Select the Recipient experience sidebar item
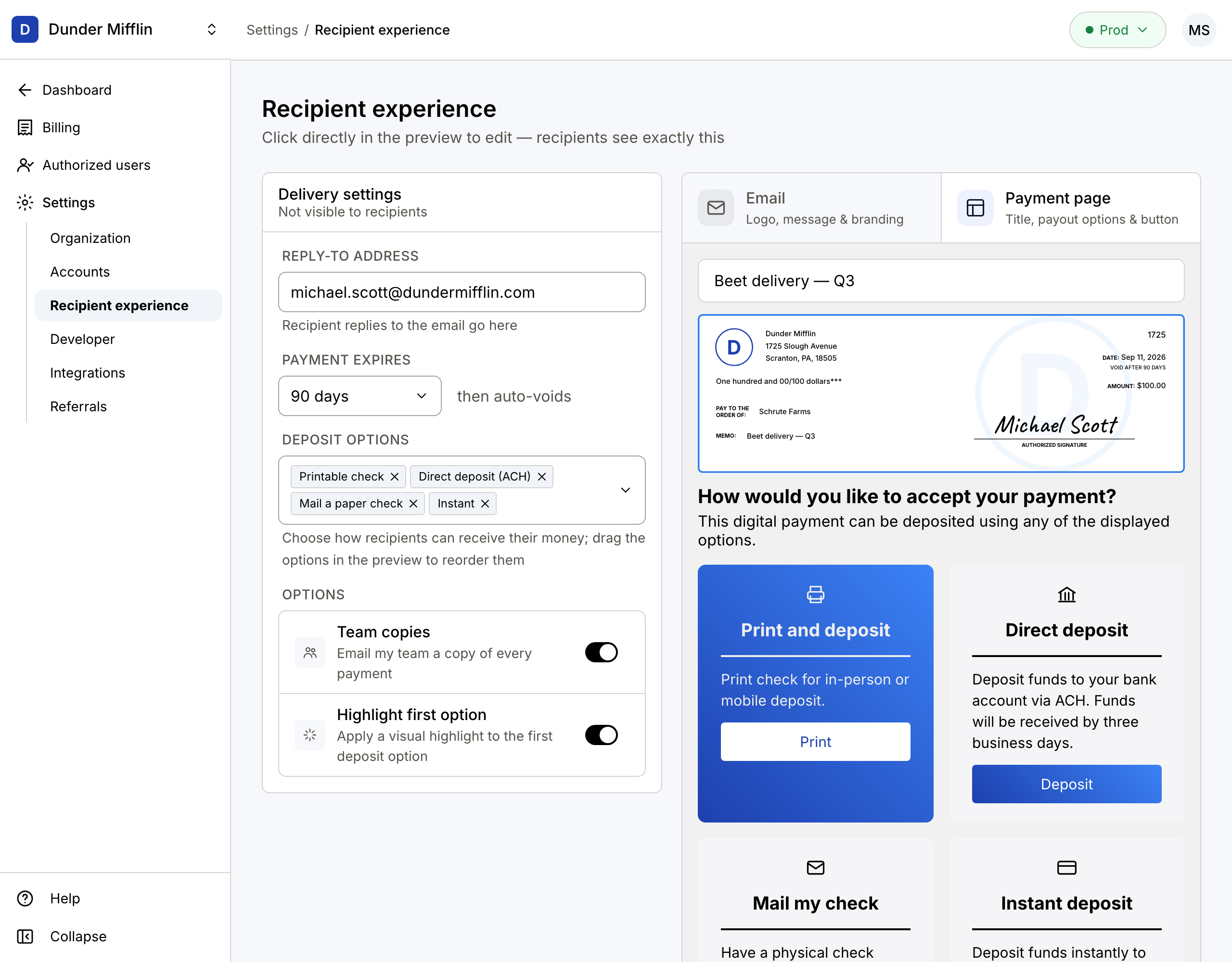1232x962 pixels. click(128, 305)
